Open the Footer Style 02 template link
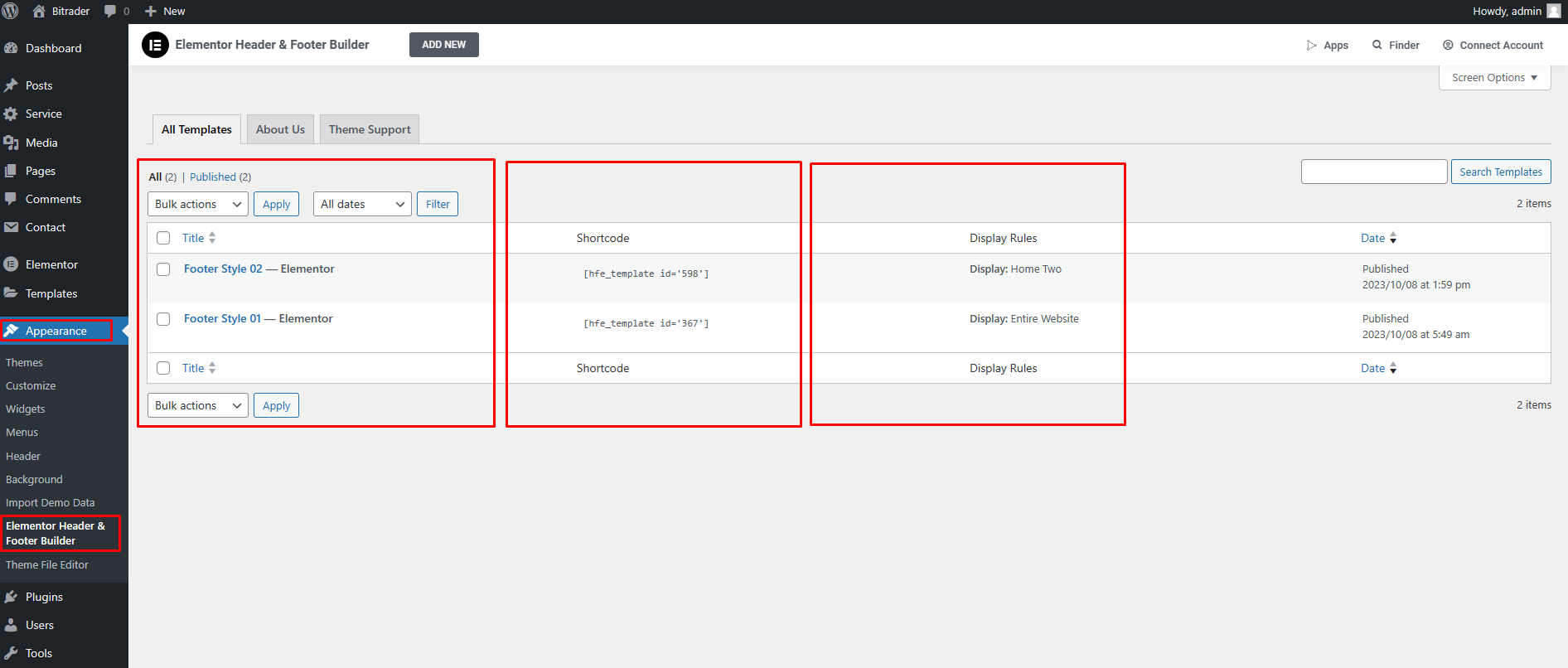 (223, 269)
